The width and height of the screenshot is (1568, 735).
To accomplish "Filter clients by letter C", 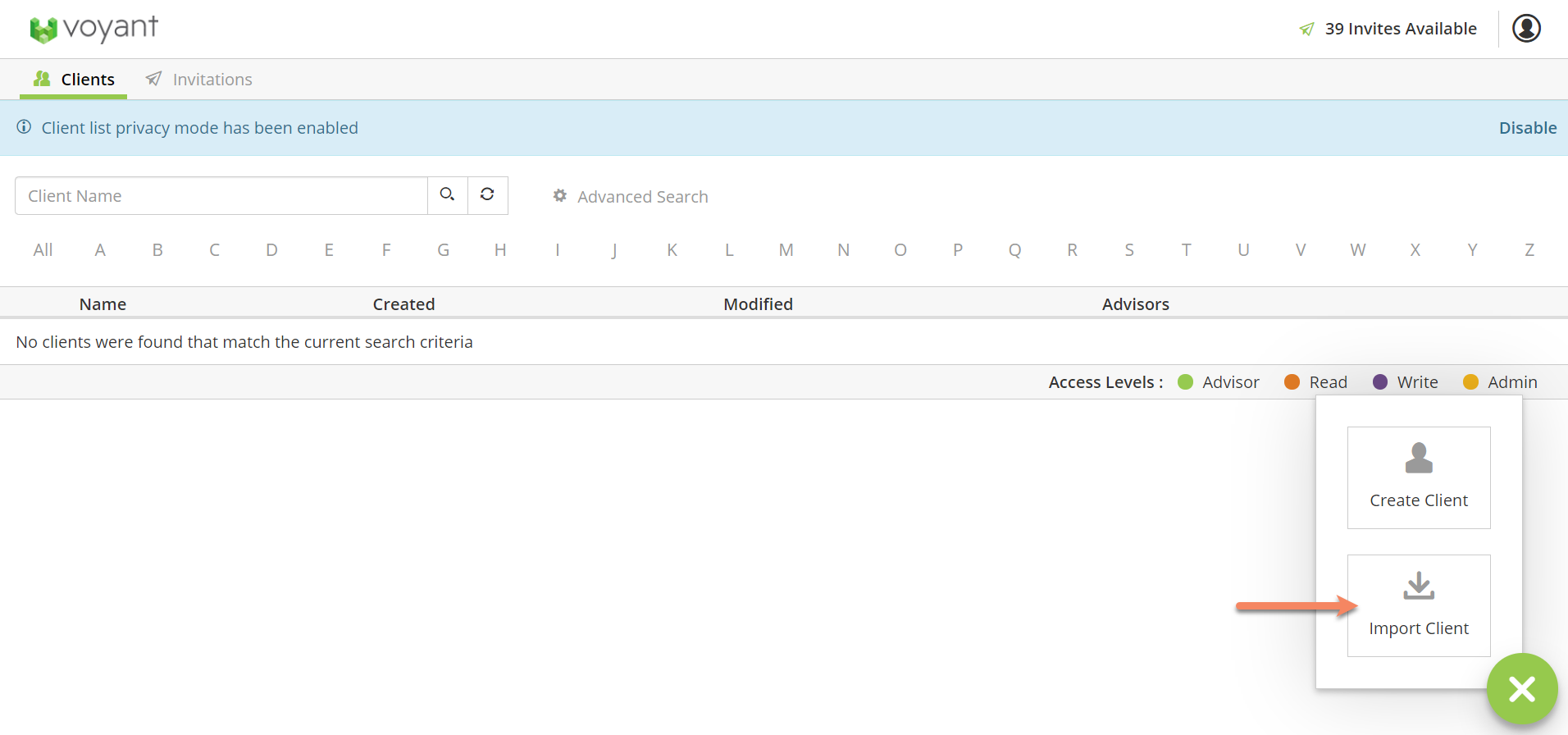I will 215,250.
